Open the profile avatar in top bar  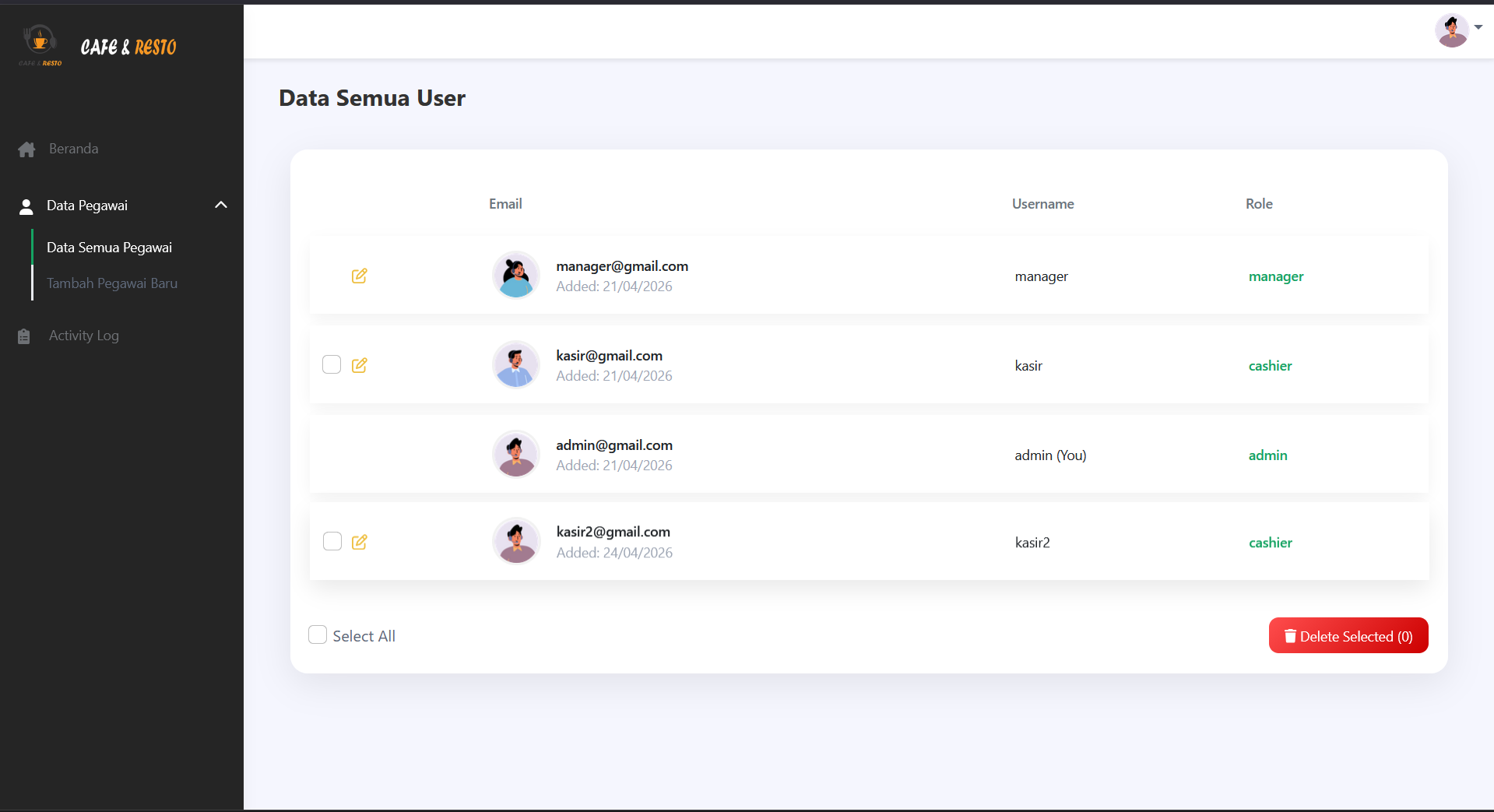click(x=1452, y=30)
